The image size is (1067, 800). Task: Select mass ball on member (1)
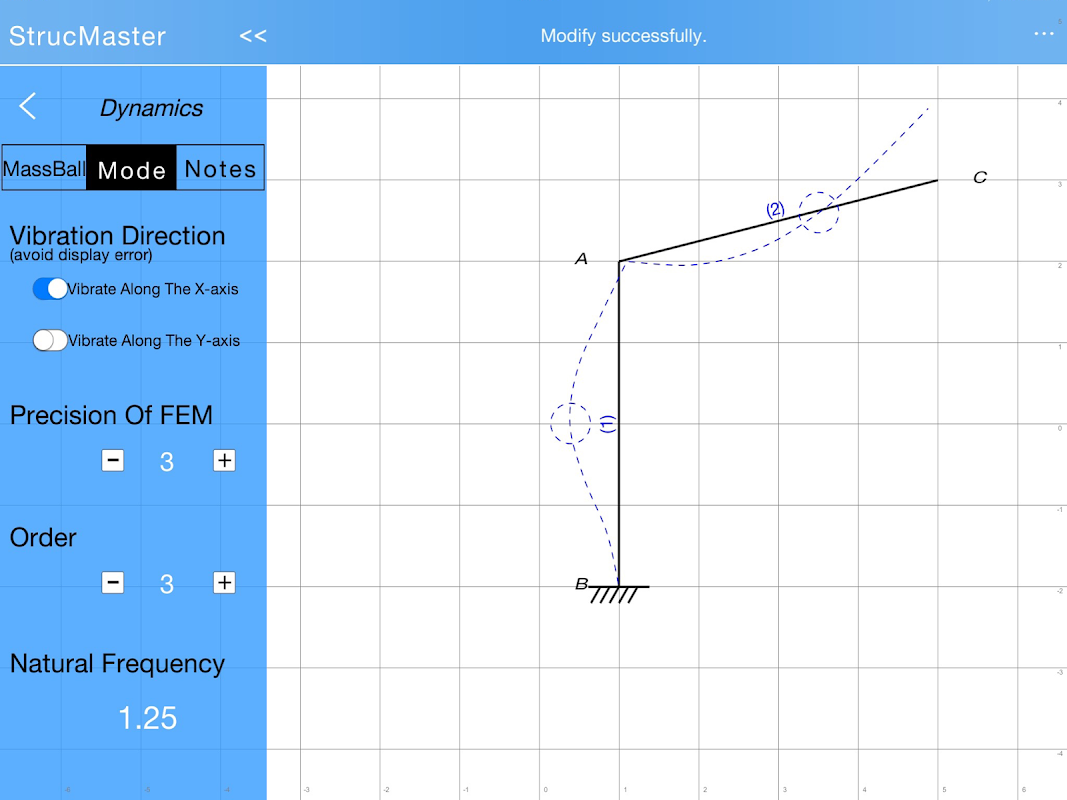(570, 423)
